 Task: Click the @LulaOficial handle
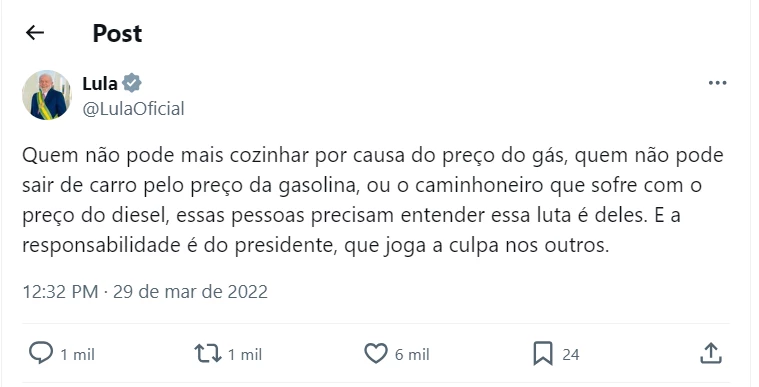point(133,108)
